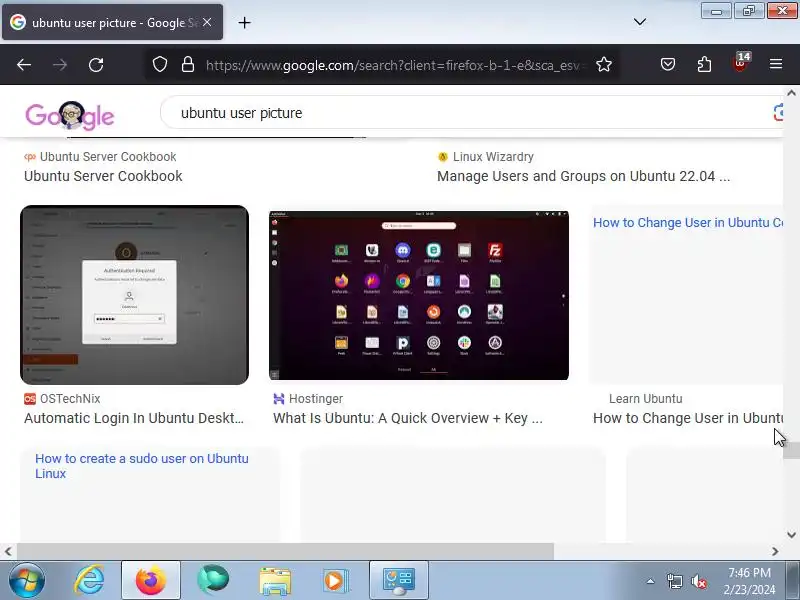Image resolution: width=800 pixels, height=600 pixels.
Task: Click the vertical scrollbar up arrow
Action: [791, 93]
